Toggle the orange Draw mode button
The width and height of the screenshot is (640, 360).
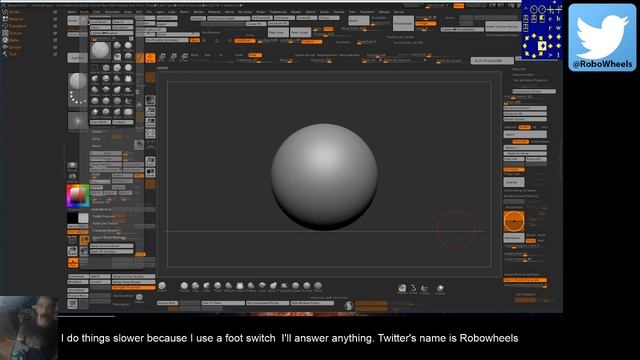coord(150,58)
